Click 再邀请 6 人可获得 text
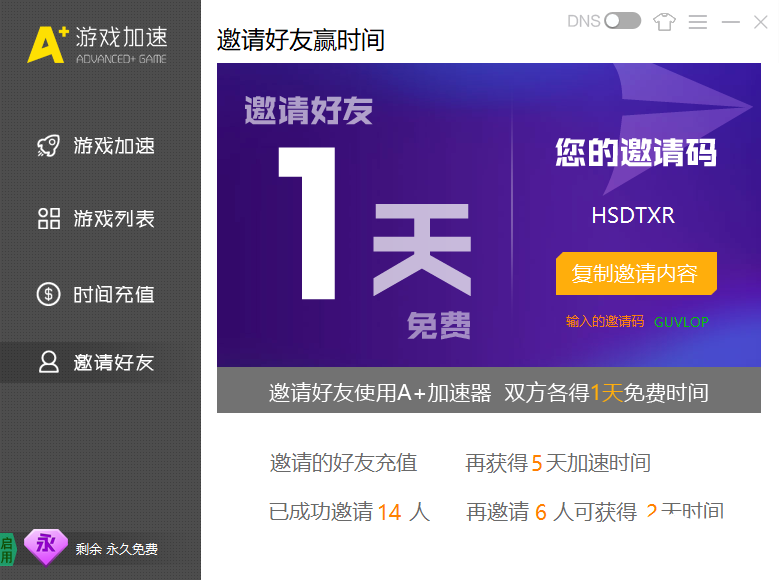 551,512
